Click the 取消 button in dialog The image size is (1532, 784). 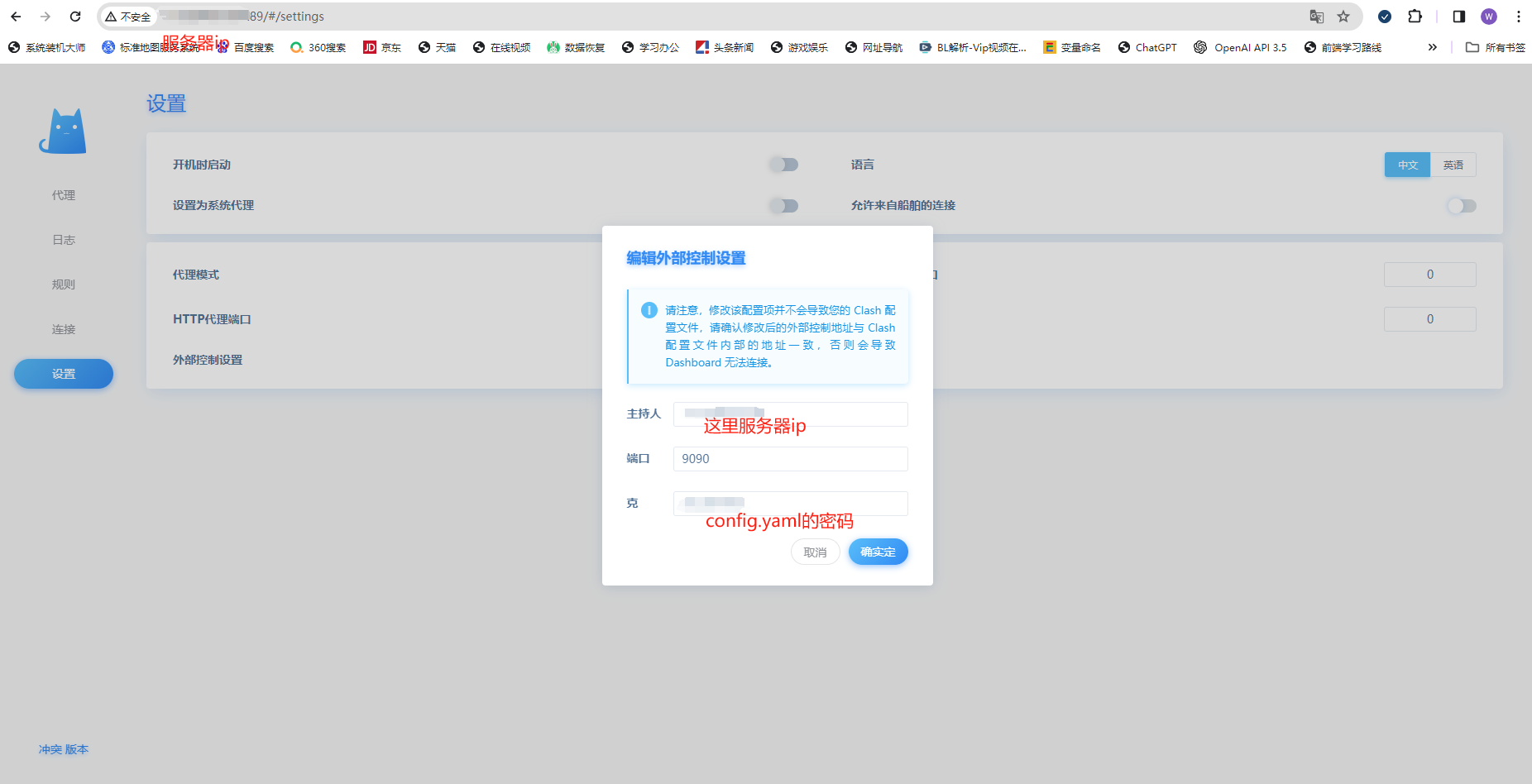(815, 552)
